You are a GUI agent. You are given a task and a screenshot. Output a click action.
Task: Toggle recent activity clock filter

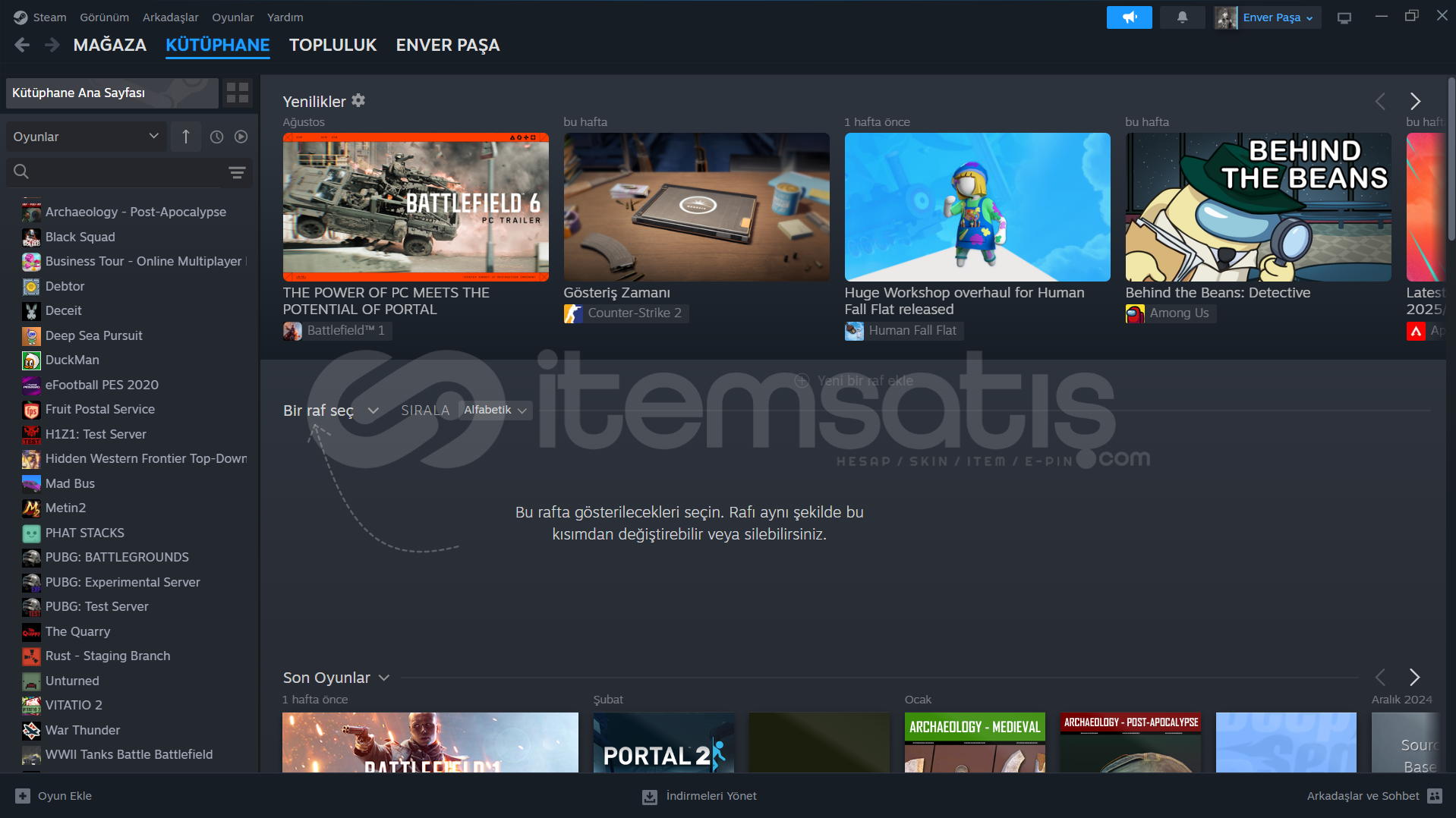tap(216, 137)
